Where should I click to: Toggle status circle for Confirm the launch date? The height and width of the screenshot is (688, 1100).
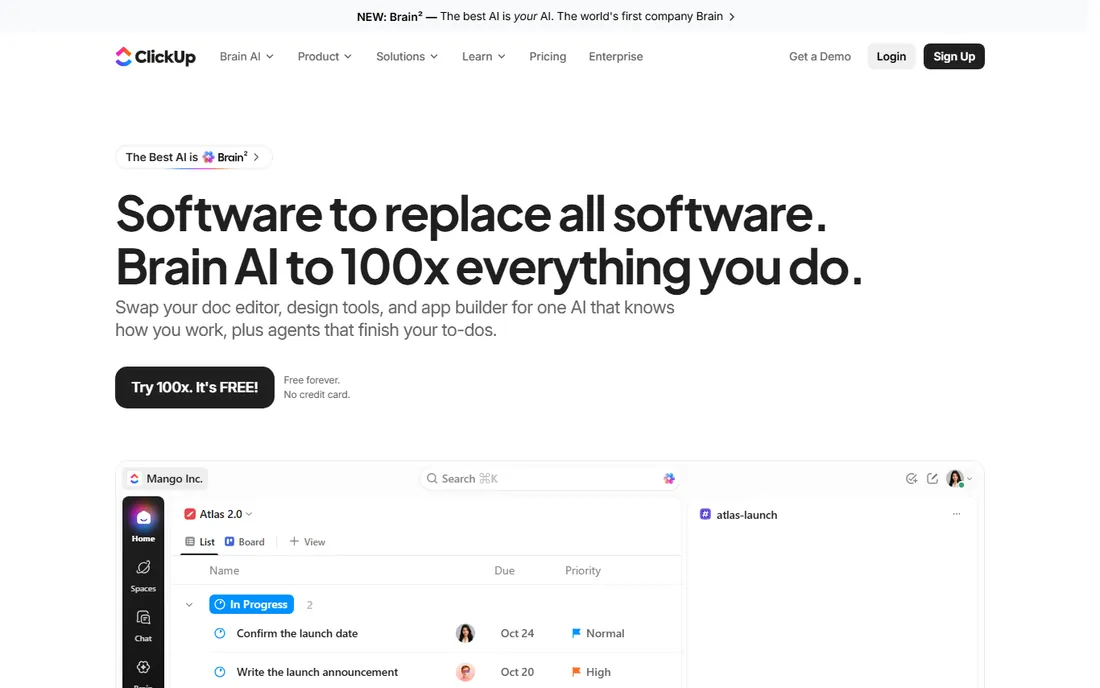coord(220,633)
